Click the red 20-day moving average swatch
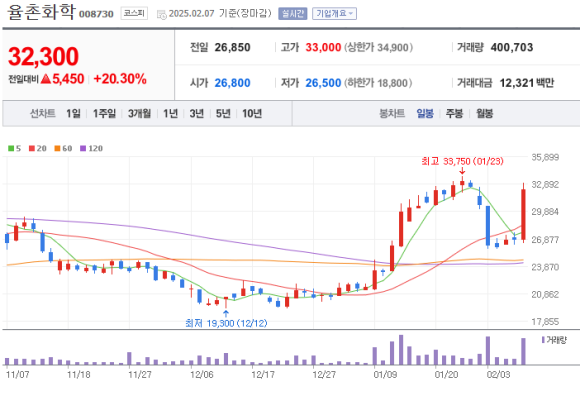Image resolution: width=580 pixels, height=396 pixels. [x=32, y=149]
